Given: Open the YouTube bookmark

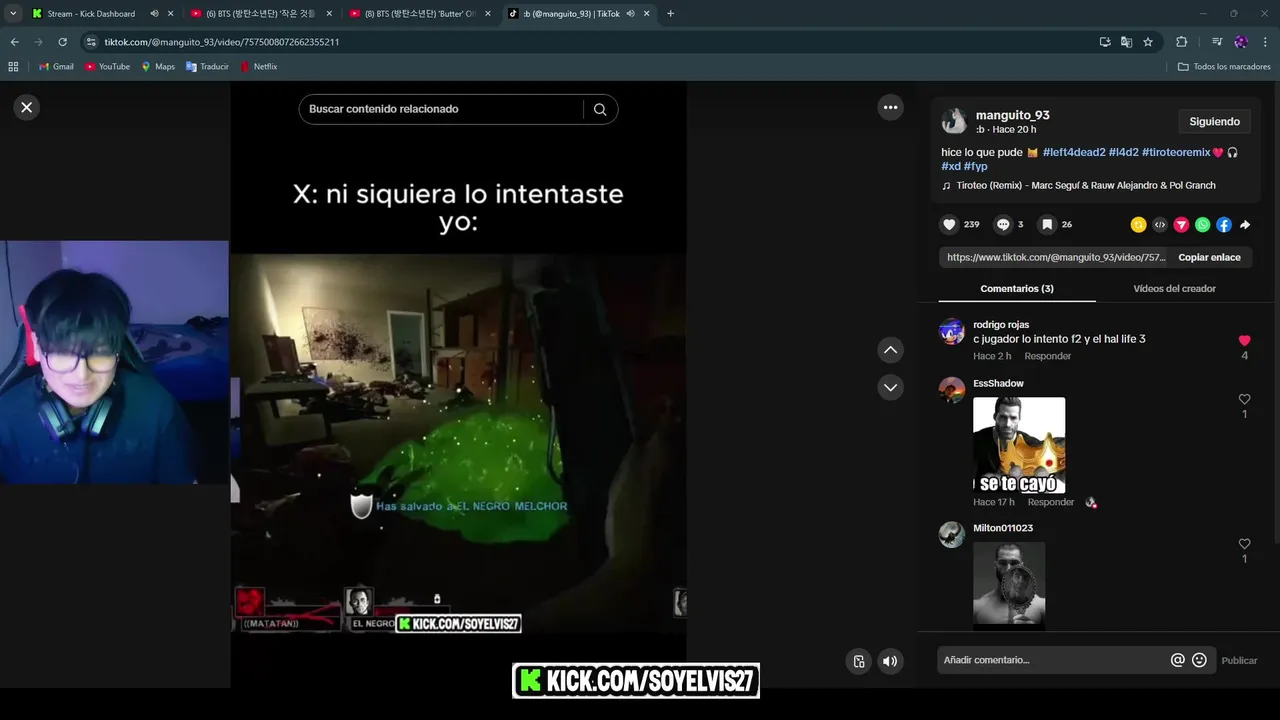Looking at the screenshot, I should pos(107,67).
